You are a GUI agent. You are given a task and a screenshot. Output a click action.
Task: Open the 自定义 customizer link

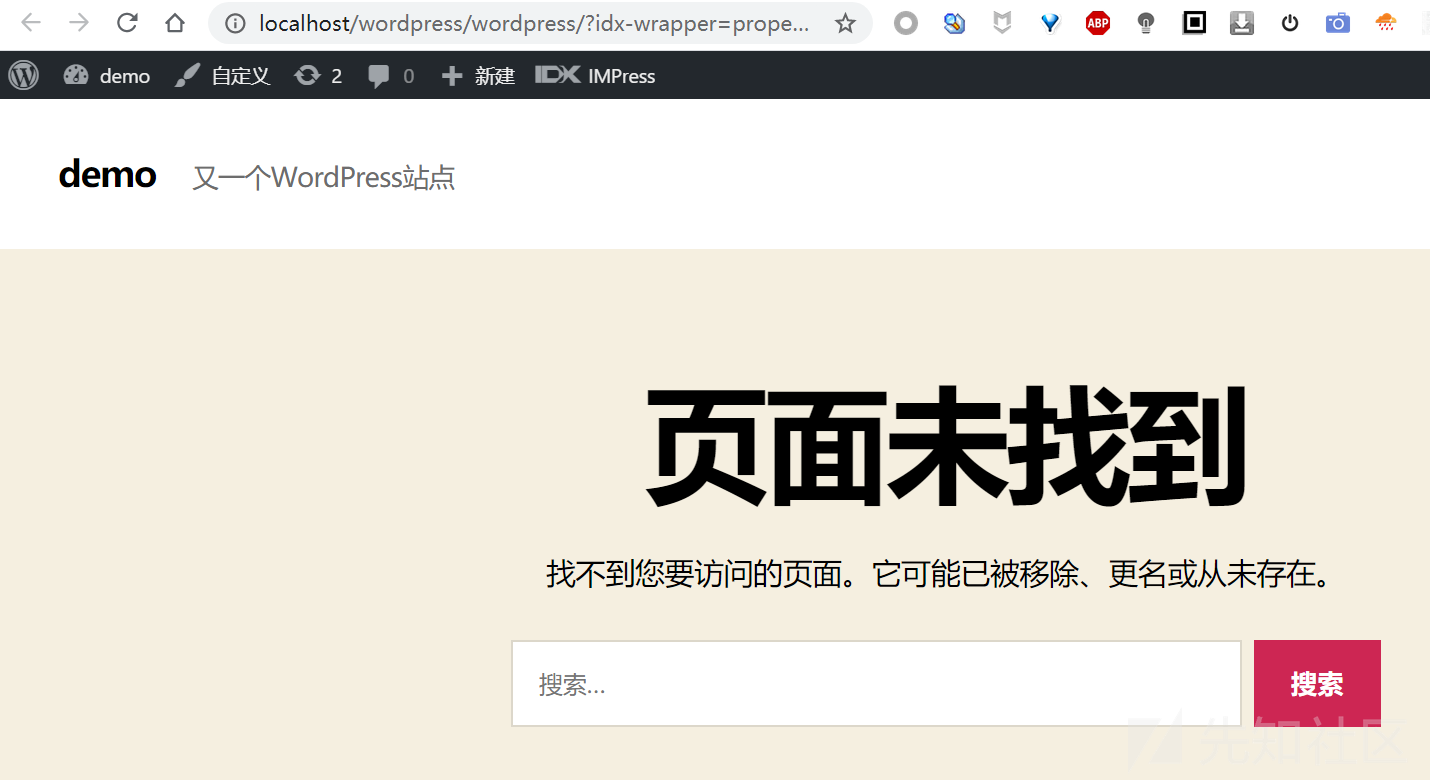tap(223, 76)
